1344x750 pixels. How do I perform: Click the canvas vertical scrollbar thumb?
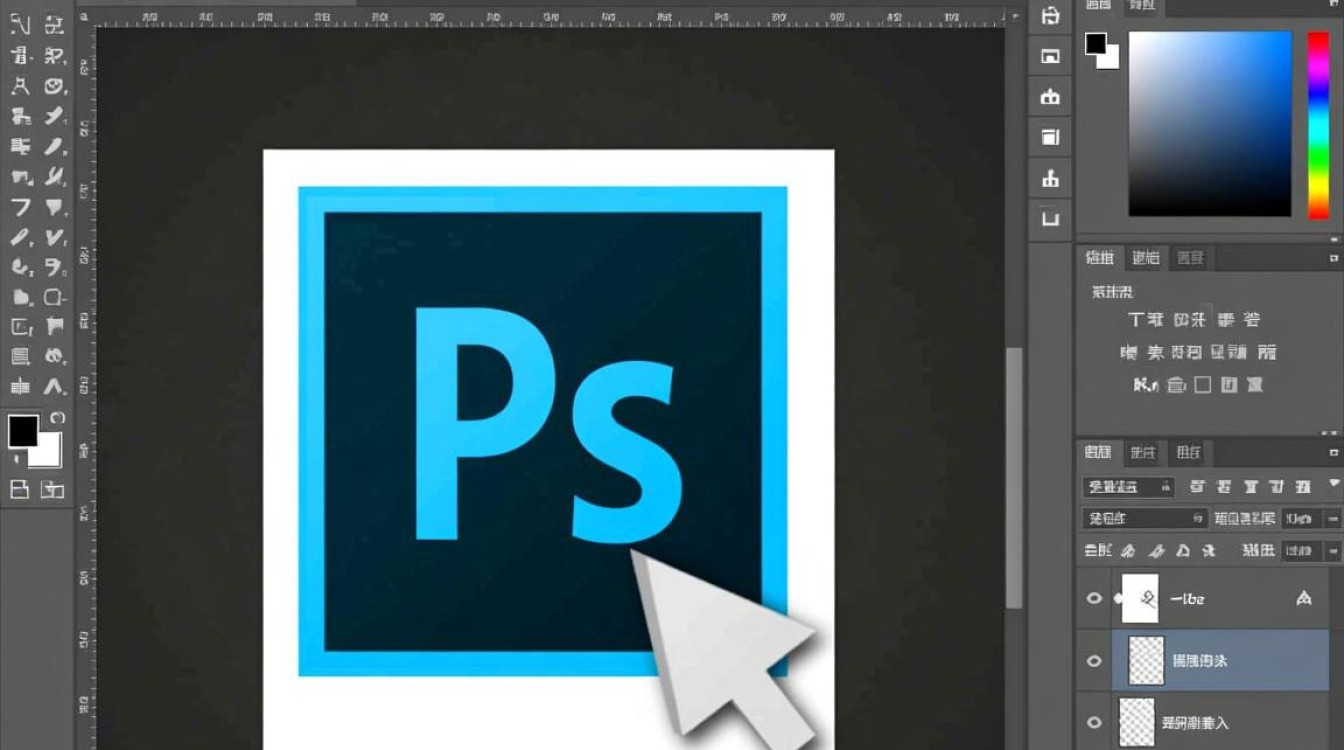pyautogui.click(x=1014, y=477)
